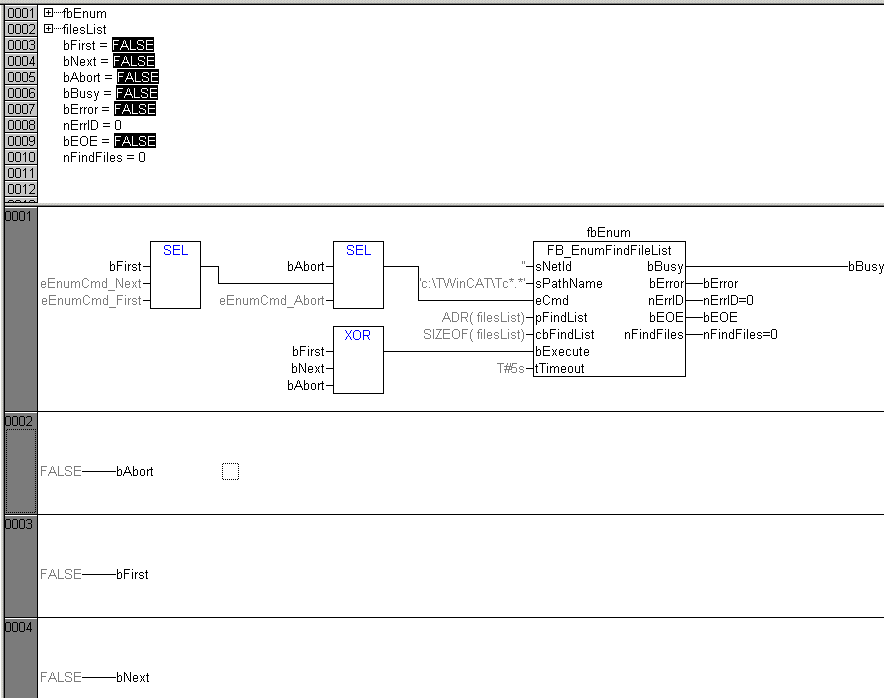Select the filesList declaration row
This screenshot has height=698, width=884.
point(84,29)
